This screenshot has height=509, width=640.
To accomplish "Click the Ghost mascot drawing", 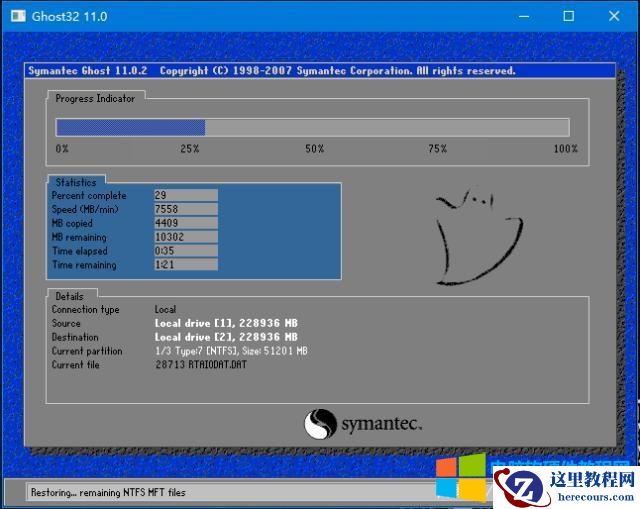I will click(x=479, y=238).
